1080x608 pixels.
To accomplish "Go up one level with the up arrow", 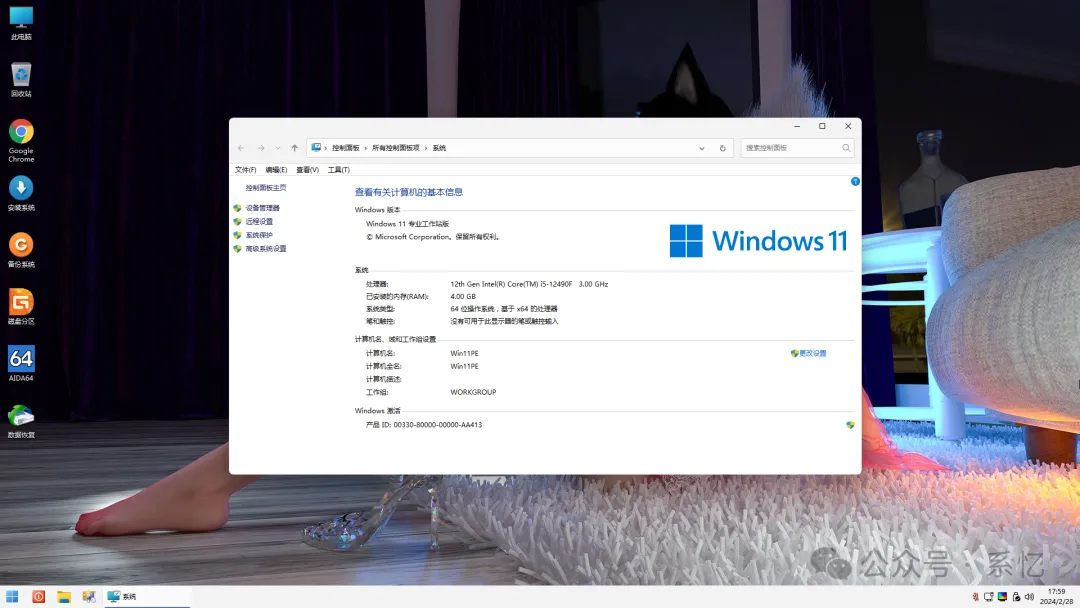I will point(295,148).
